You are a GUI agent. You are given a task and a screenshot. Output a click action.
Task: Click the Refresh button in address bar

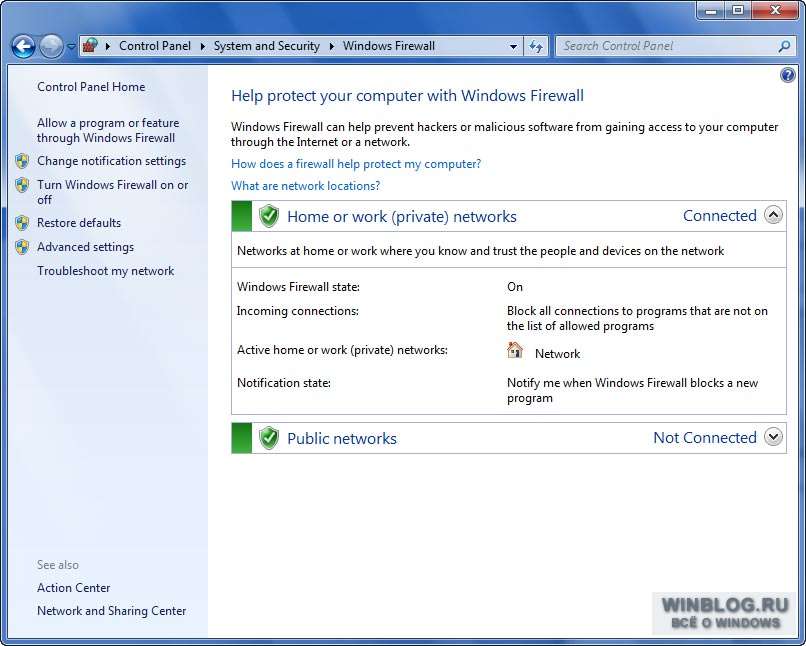(x=536, y=47)
